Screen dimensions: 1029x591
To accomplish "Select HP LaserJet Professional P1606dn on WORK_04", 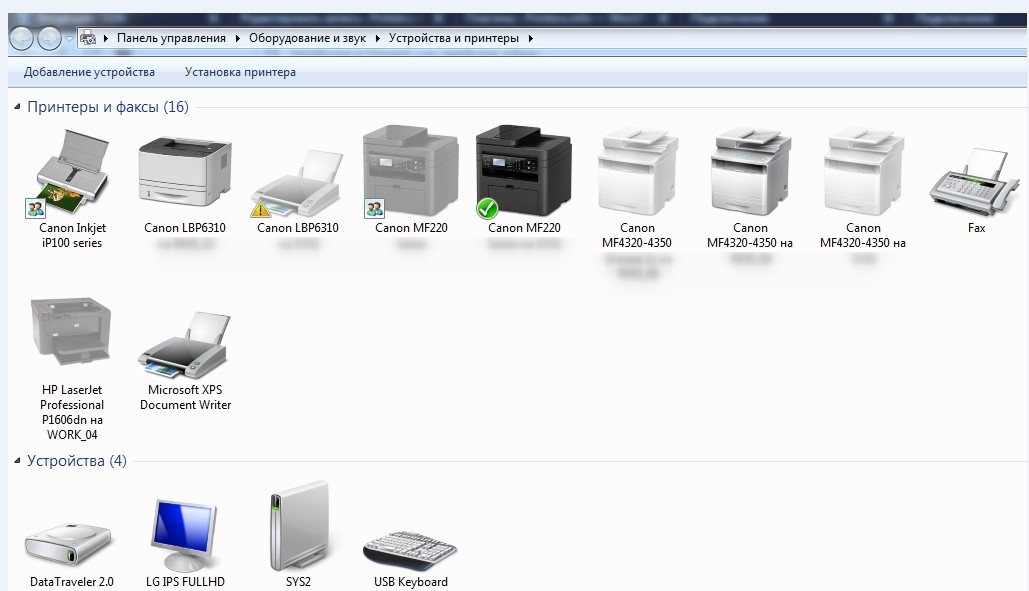I will (72, 369).
